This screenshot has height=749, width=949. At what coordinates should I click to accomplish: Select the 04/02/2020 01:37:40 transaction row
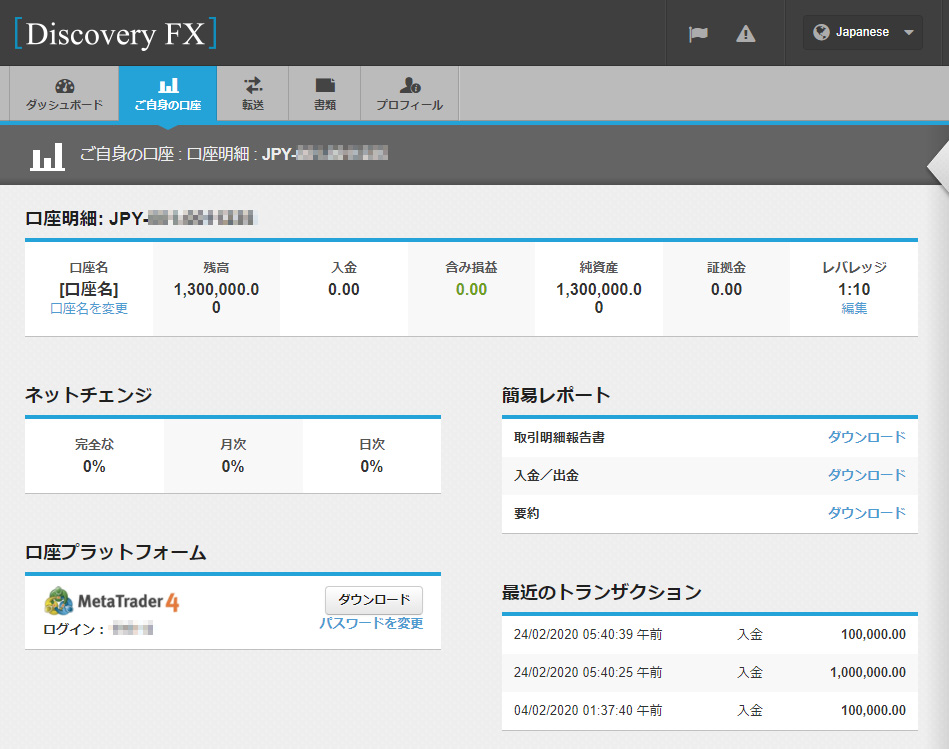[709, 711]
